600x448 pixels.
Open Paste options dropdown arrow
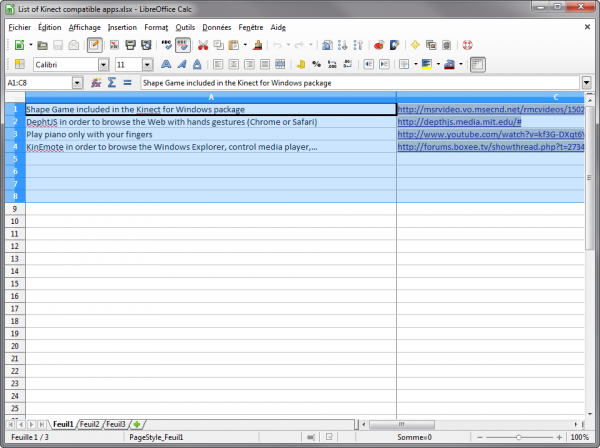pyautogui.click(x=245, y=45)
